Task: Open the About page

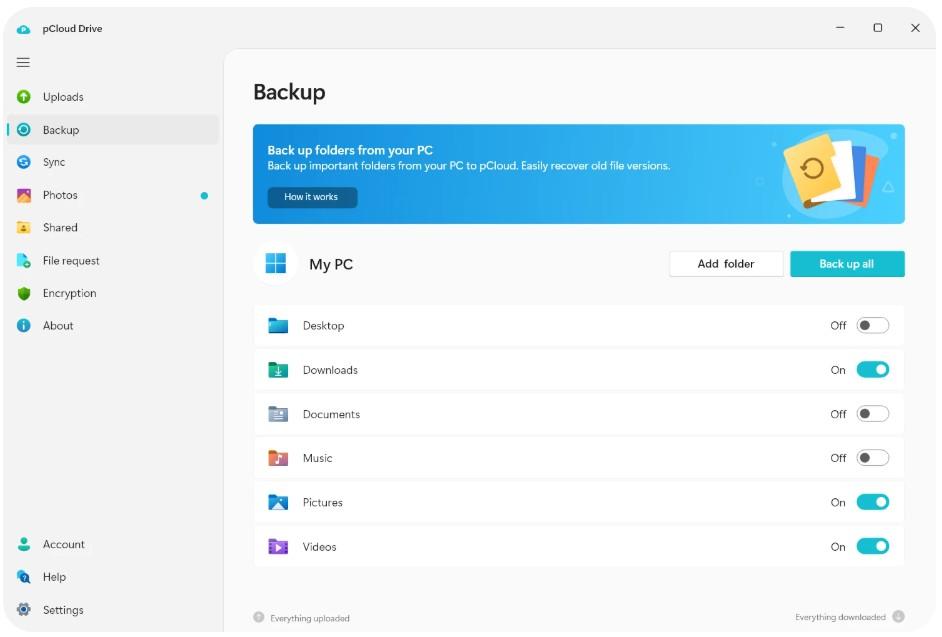Action: coord(113,326)
